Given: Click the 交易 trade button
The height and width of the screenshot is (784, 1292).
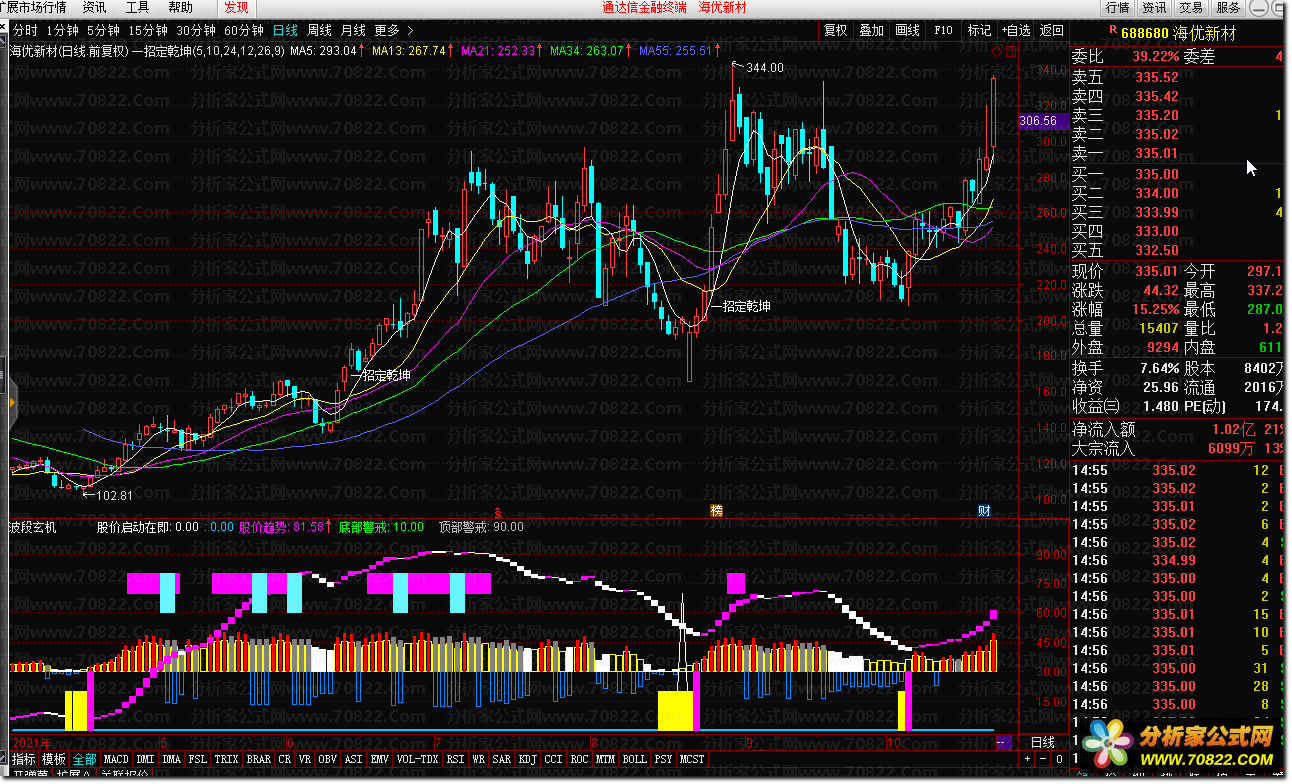Looking at the screenshot, I should click(x=1191, y=8).
